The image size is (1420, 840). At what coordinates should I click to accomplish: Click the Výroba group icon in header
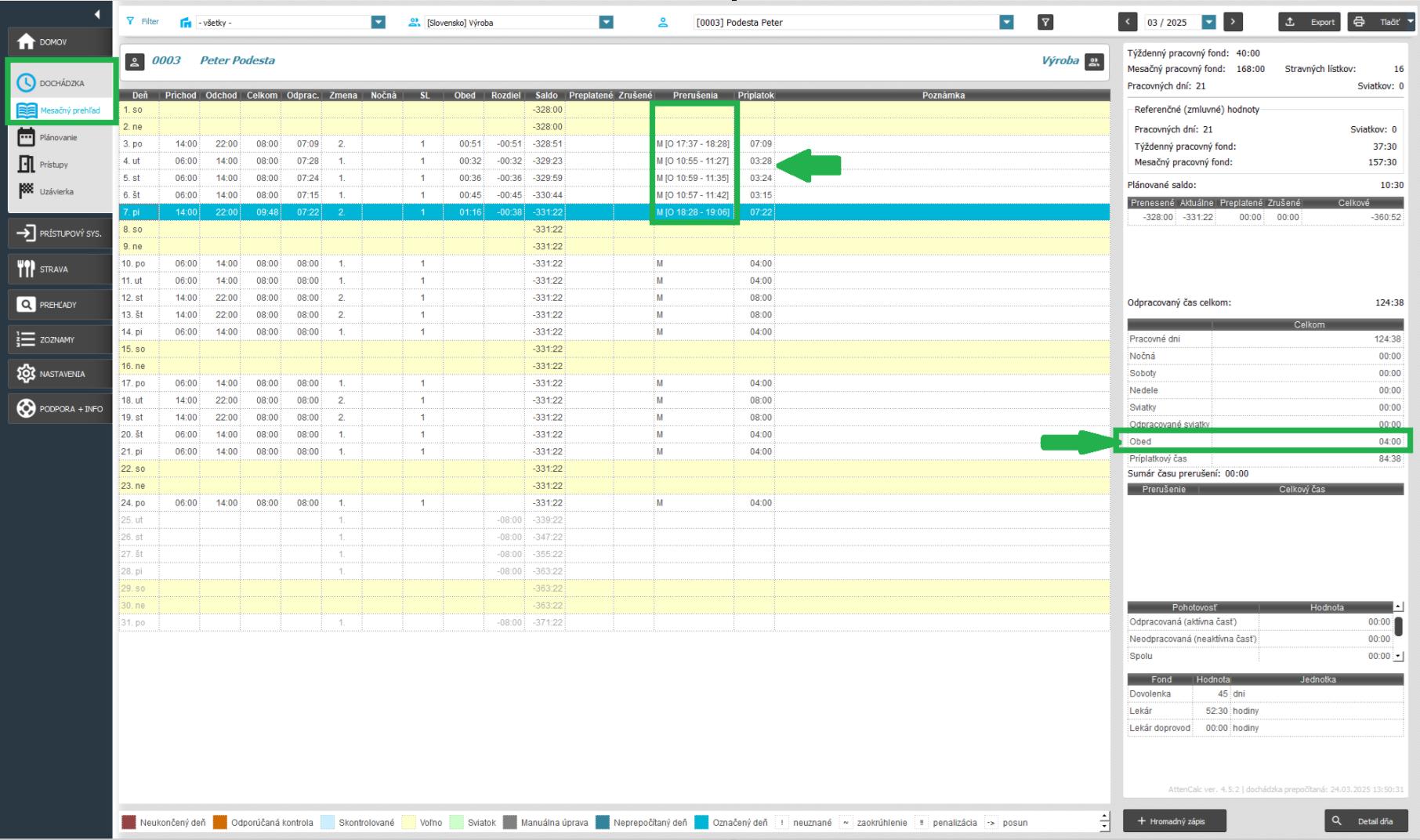click(1094, 61)
